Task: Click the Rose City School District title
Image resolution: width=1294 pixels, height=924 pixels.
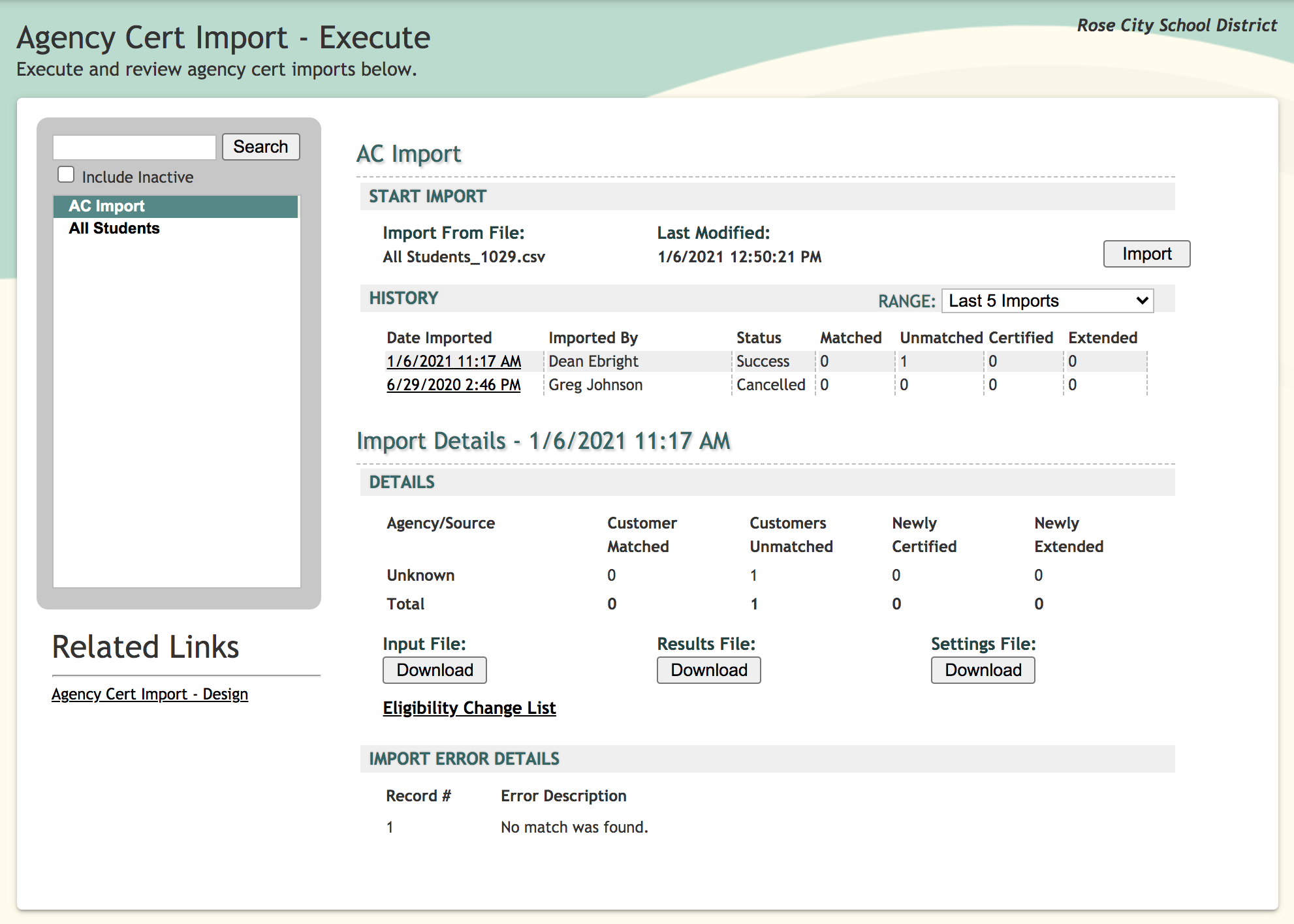Action: point(1176,25)
